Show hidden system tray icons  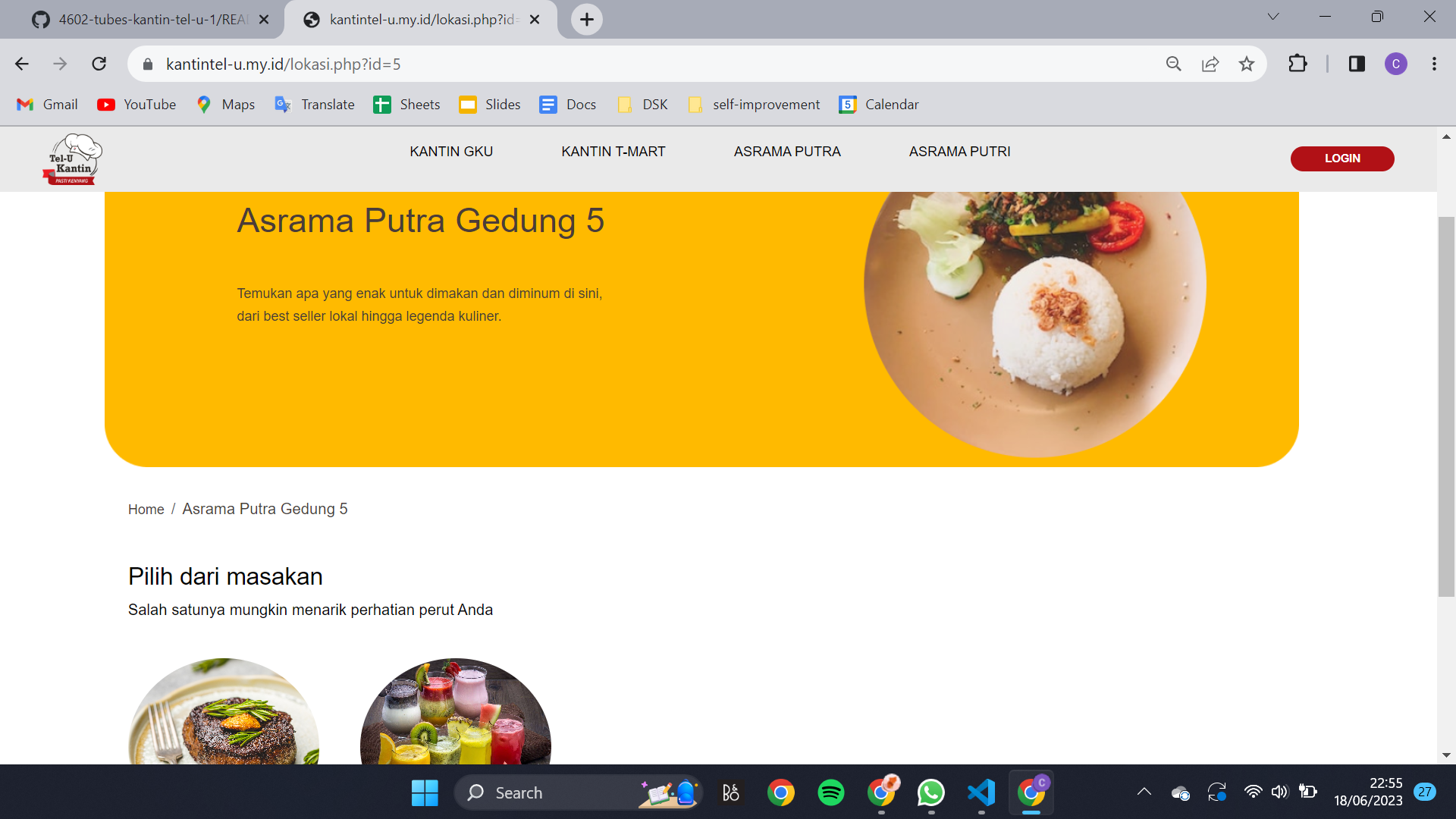[1144, 792]
